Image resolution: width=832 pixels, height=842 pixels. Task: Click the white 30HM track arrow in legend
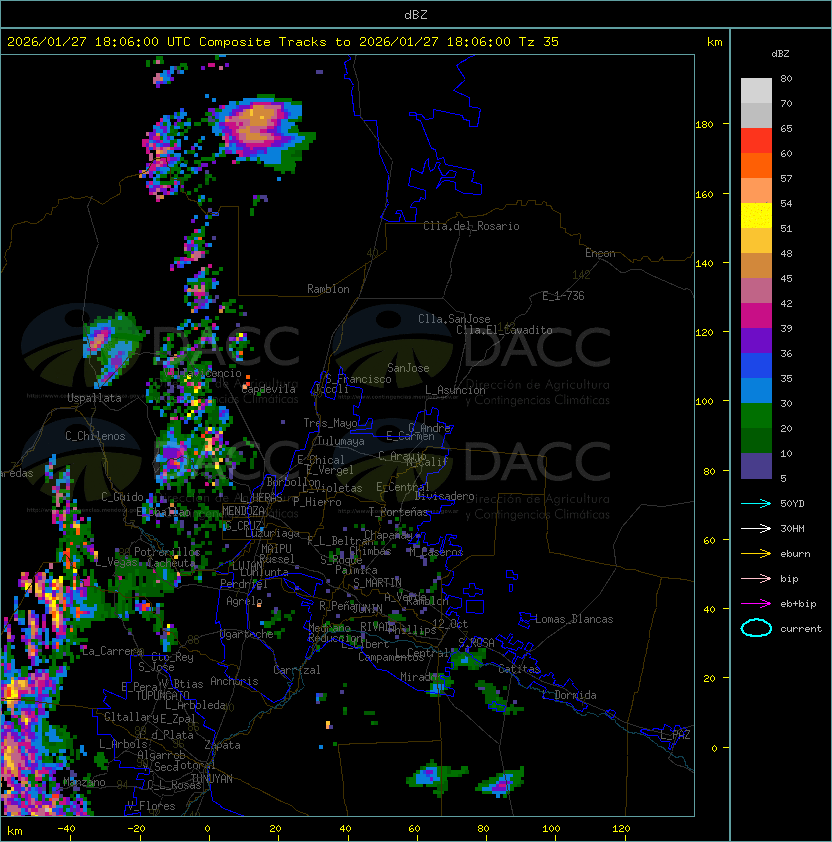coord(756,528)
